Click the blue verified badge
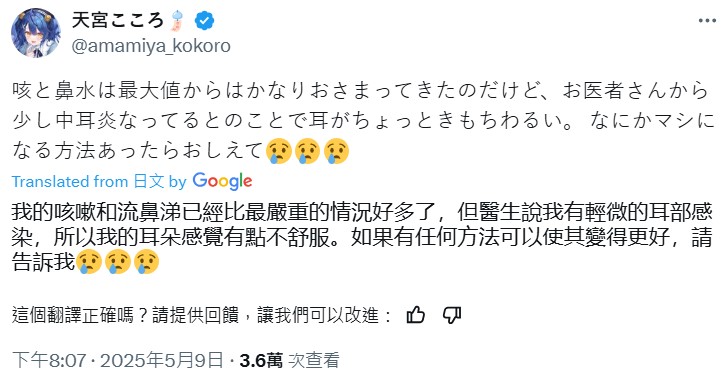This screenshot has height=379, width=727. tap(204, 21)
